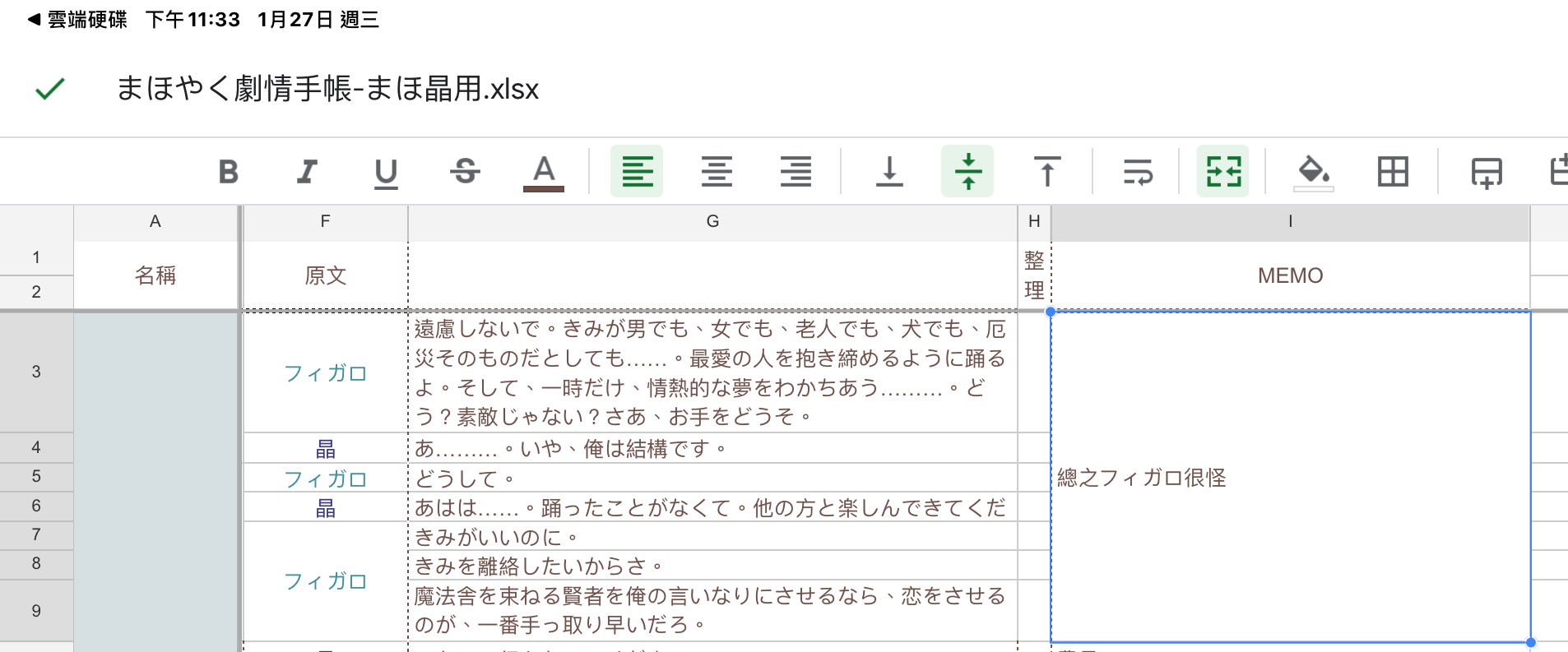This screenshot has width=1568, height=652.
Task: Select cell with あ………。いや、俺は結構です。
Action: pos(712,448)
